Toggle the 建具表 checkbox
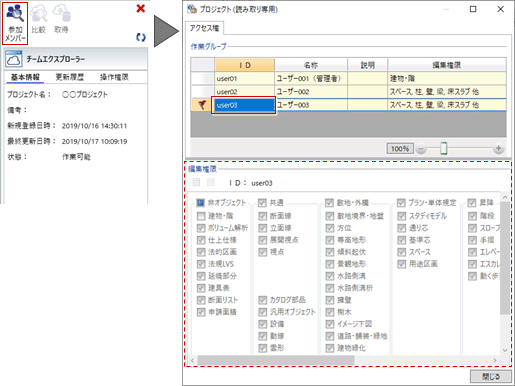This screenshot has width=515, height=386. click(x=201, y=288)
